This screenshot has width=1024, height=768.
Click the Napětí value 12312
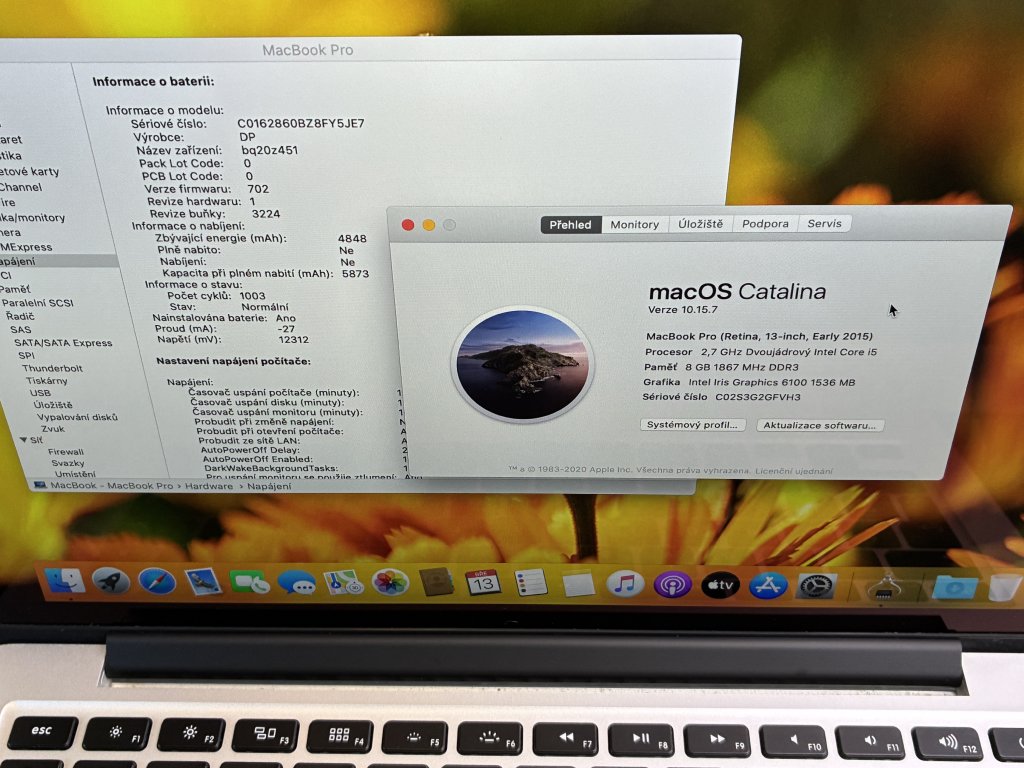pyautogui.click(x=293, y=340)
